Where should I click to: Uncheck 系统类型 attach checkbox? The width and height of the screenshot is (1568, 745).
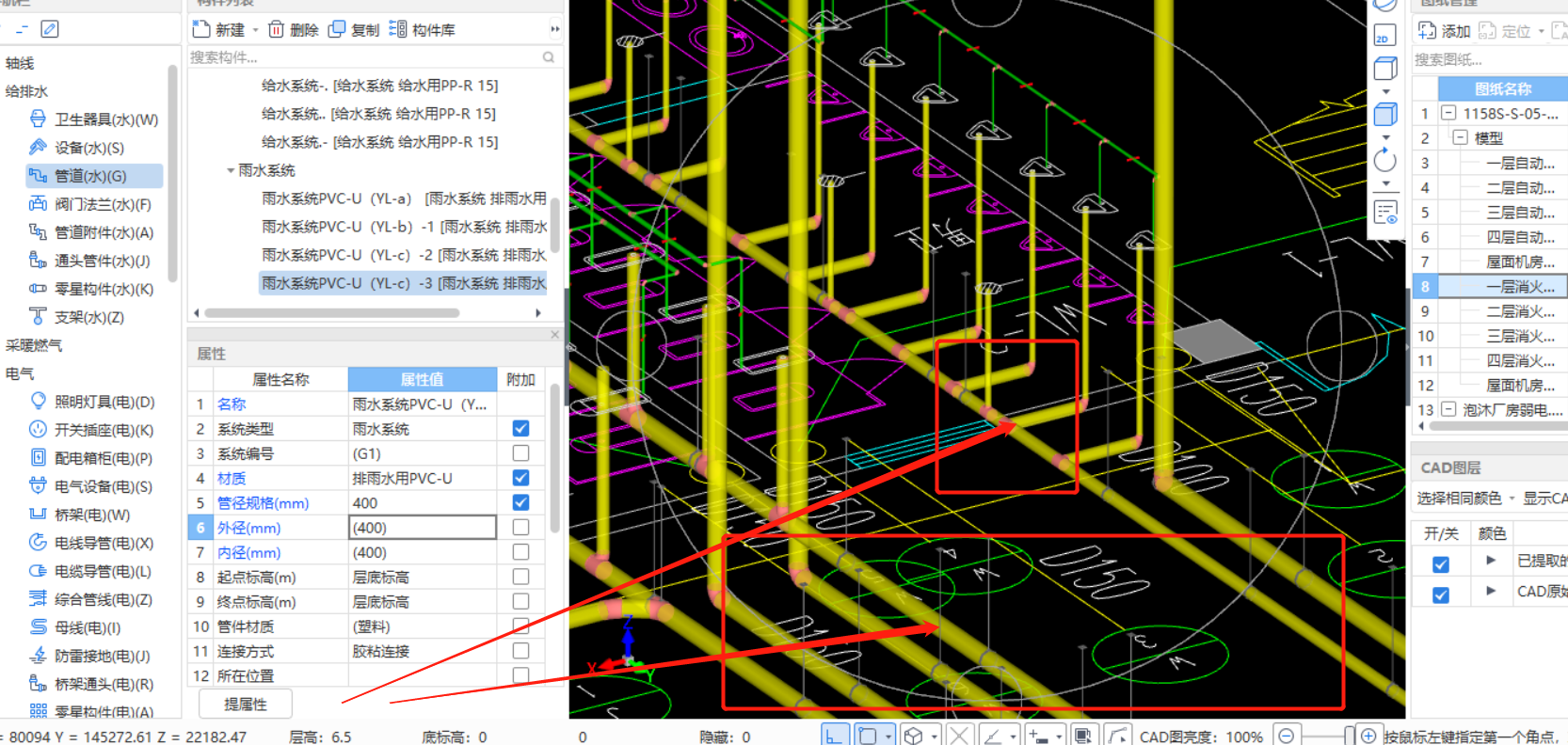(x=520, y=428)
